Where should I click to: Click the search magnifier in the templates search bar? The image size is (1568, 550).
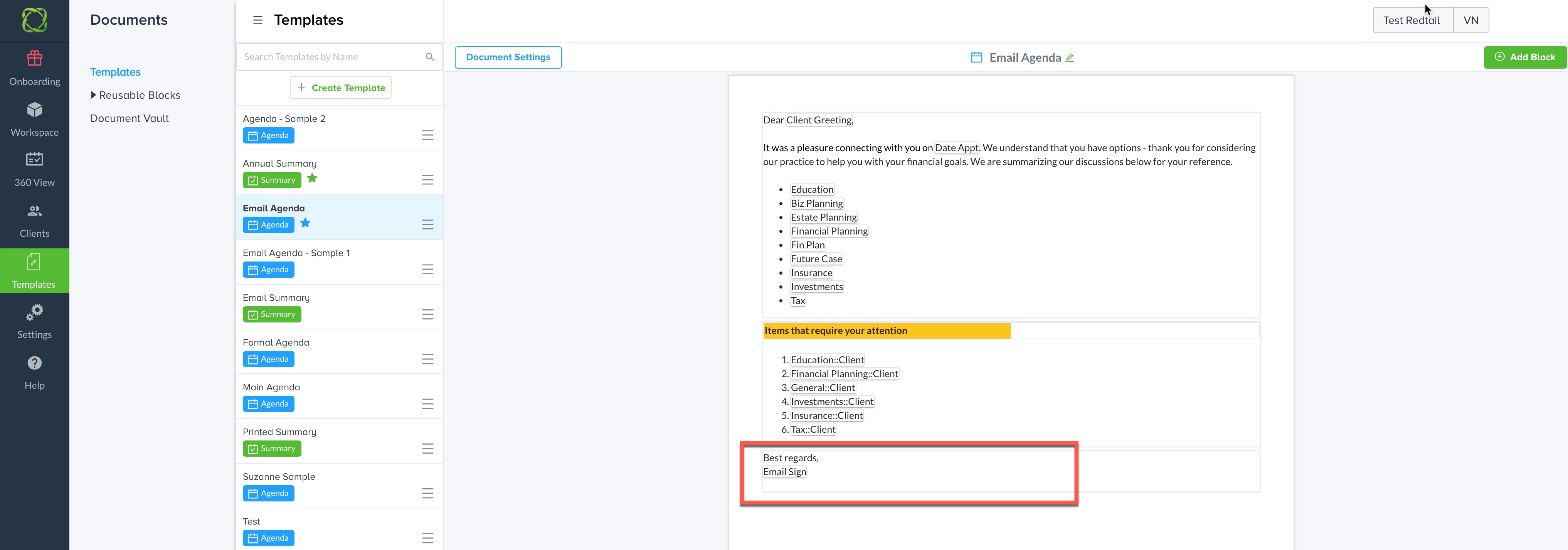click(x=430, y=57)
